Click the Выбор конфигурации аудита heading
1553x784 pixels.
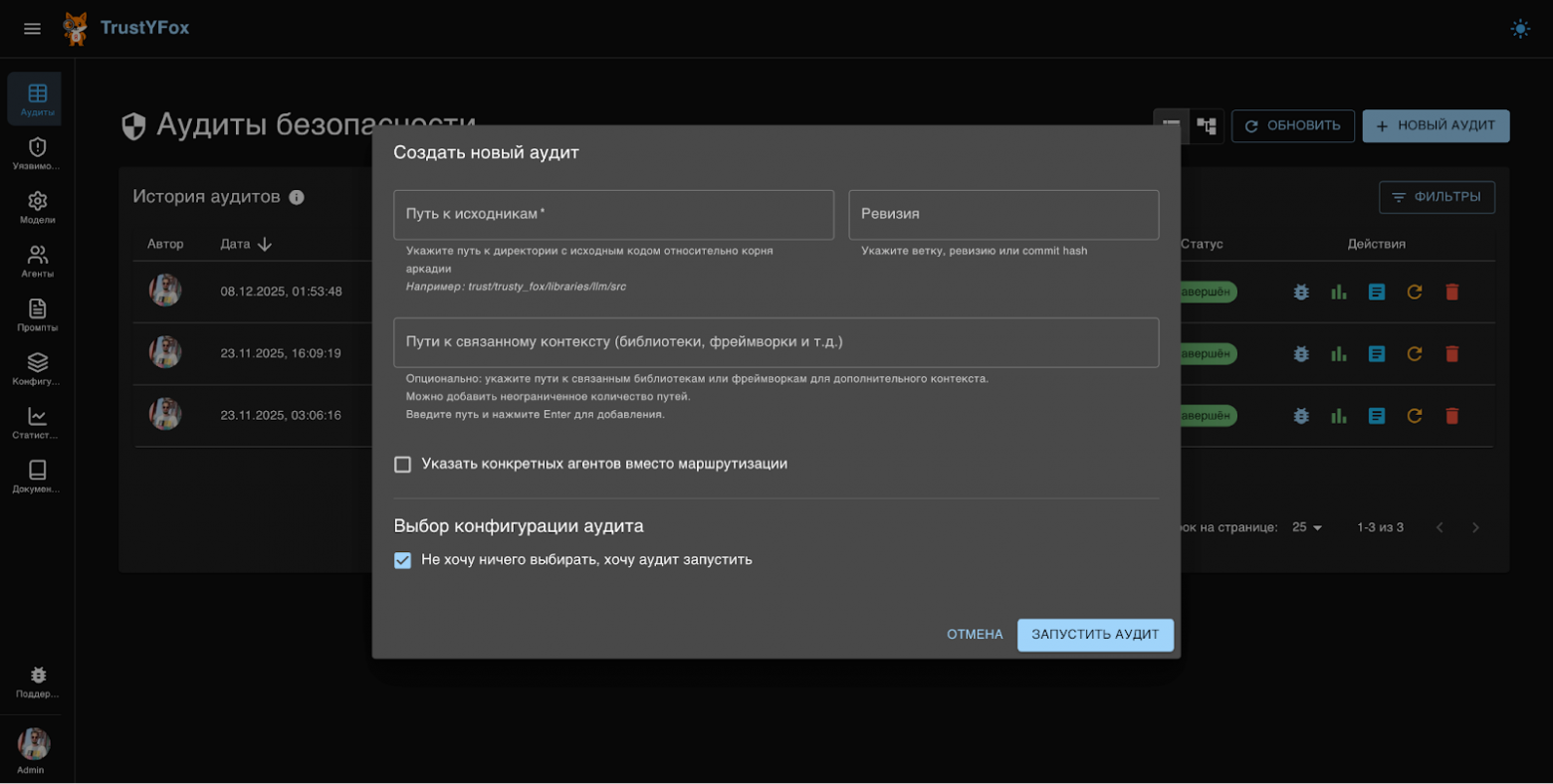click(x=519, y=525)
